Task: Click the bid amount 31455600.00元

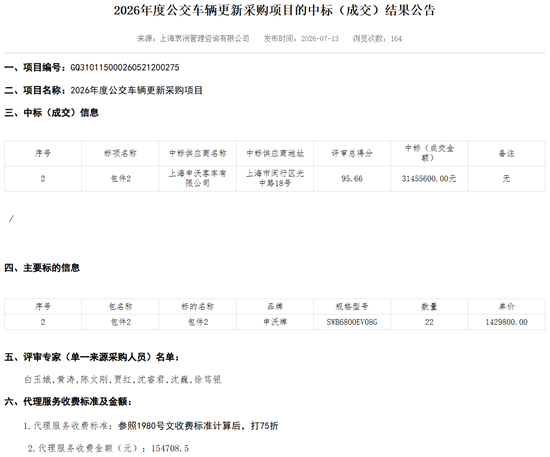Action: click(x=429, y=179)
